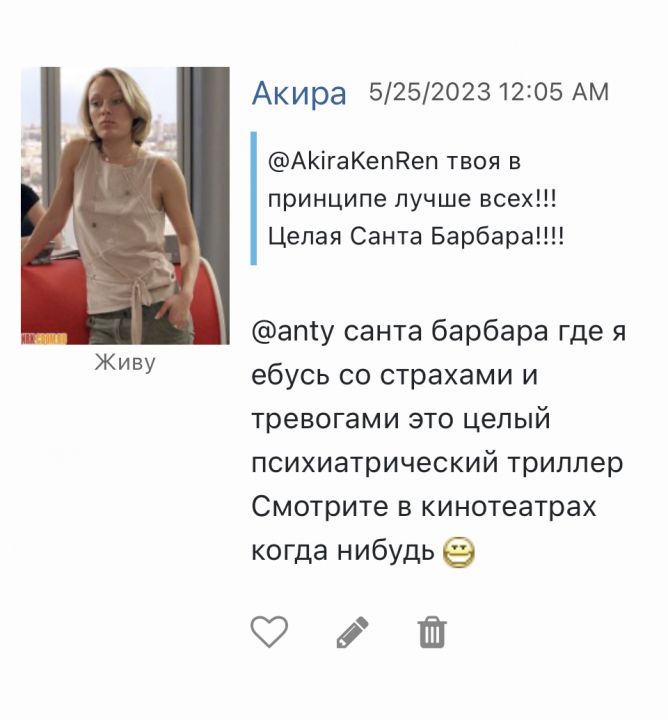
Task: Click the 5/25/2023 12:05 AM timestamp
Action: tap(488, 92)
